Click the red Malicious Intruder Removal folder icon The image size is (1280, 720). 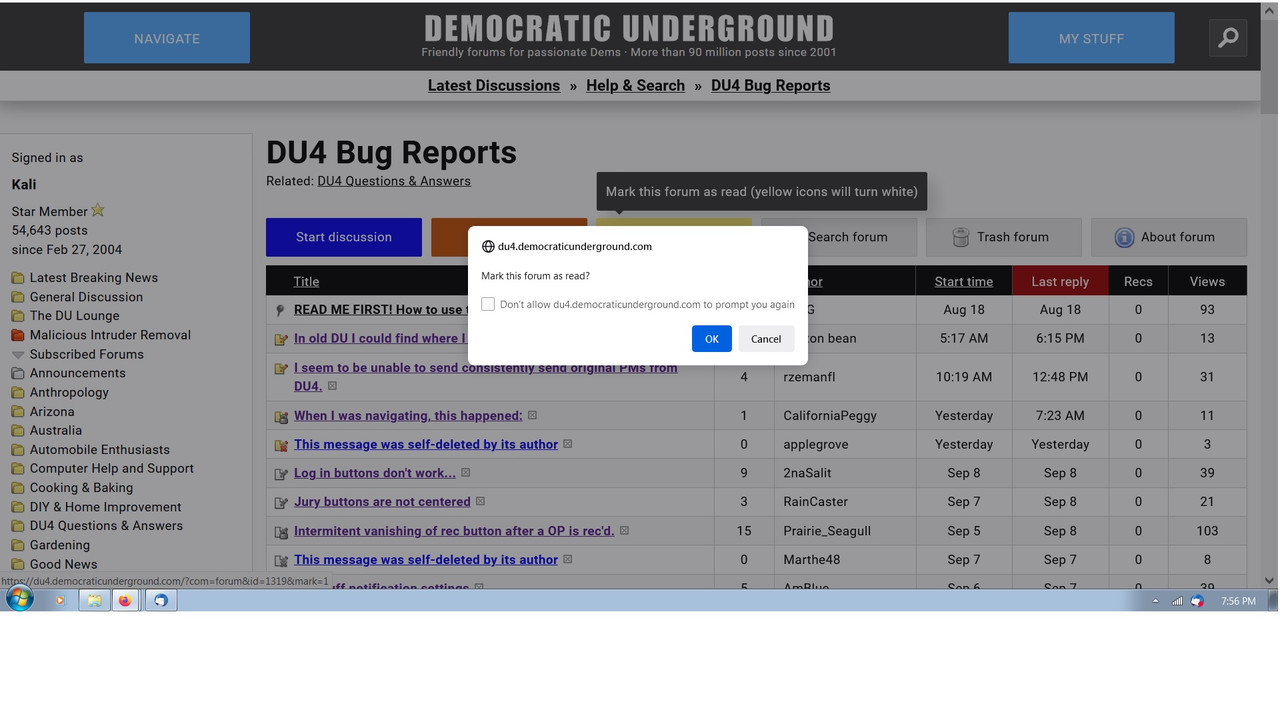click(18, 335)
